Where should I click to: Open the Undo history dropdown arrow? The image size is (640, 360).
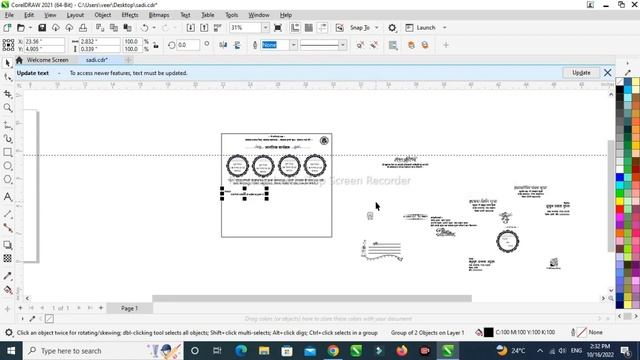(x=154, y=28)
